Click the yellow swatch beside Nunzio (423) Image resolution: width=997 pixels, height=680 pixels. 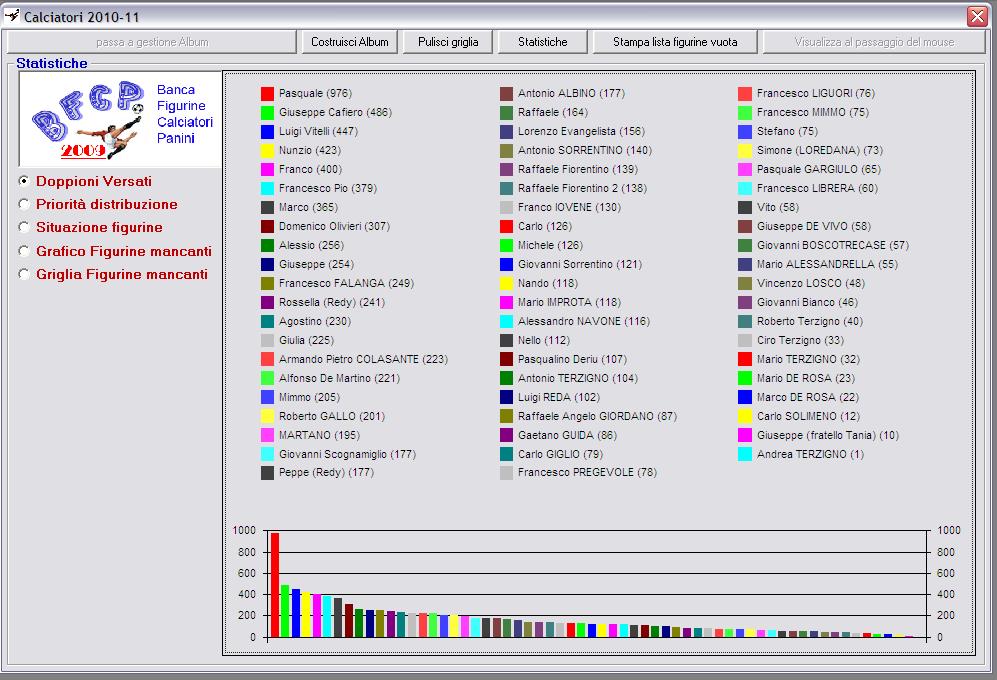[267, 150]
